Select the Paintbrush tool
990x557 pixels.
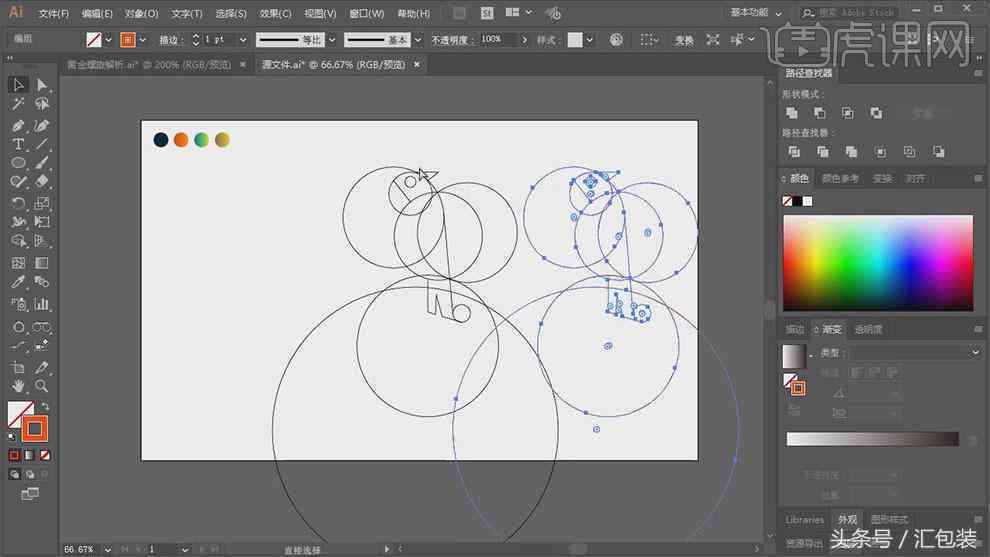click(x=42, y=163)
